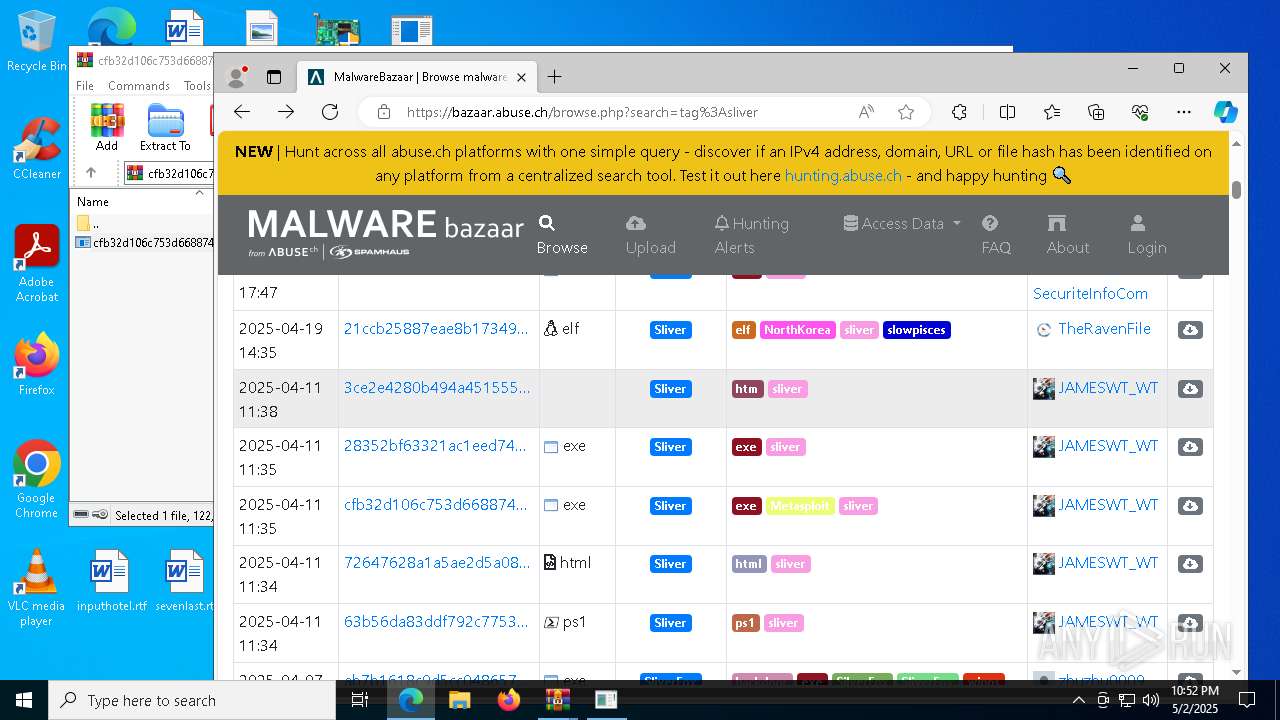This screenshot has width=1280, height=720.
Task: Click the taskbar clock showing 10:52 PM
Action: 1194,700
